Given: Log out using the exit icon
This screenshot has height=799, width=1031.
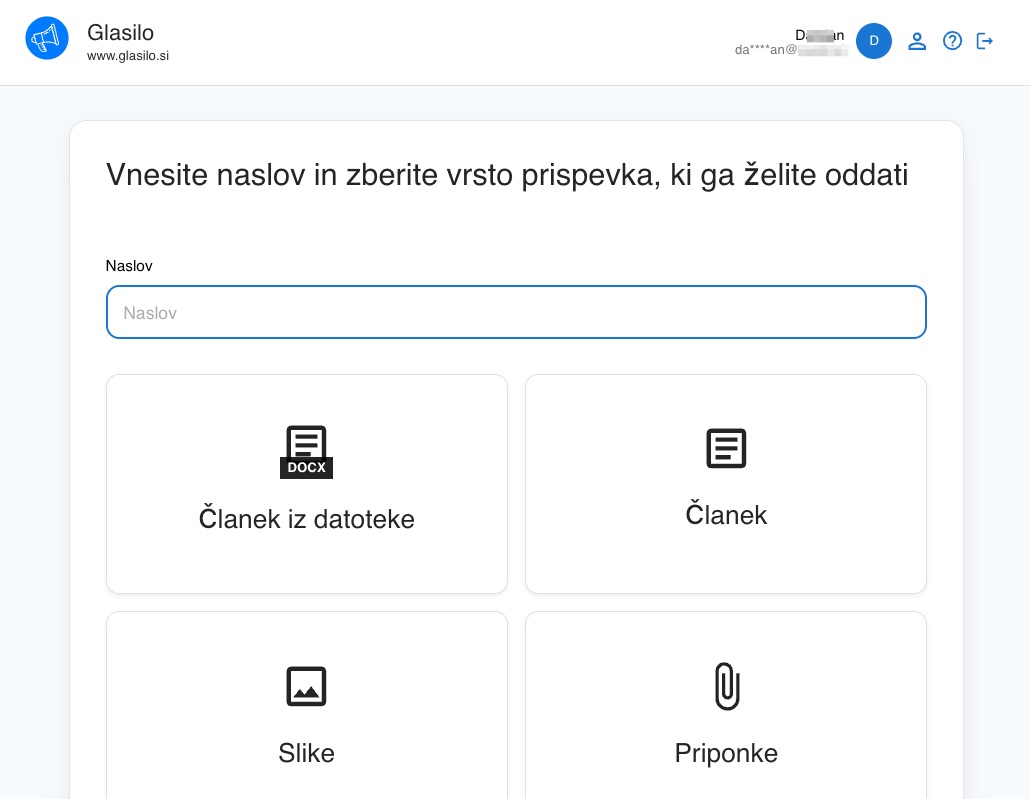Looking at the screenshot, I should (984, 41).
